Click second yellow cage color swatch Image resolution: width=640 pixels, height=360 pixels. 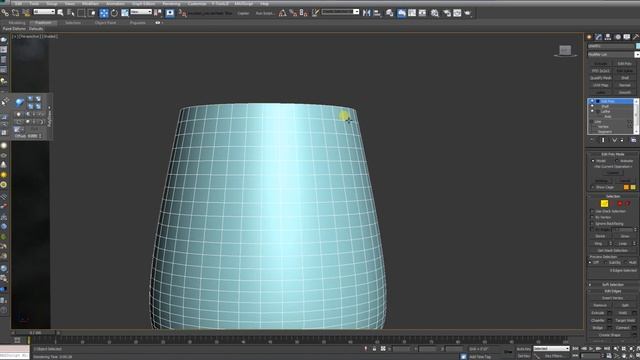point(633,187)
